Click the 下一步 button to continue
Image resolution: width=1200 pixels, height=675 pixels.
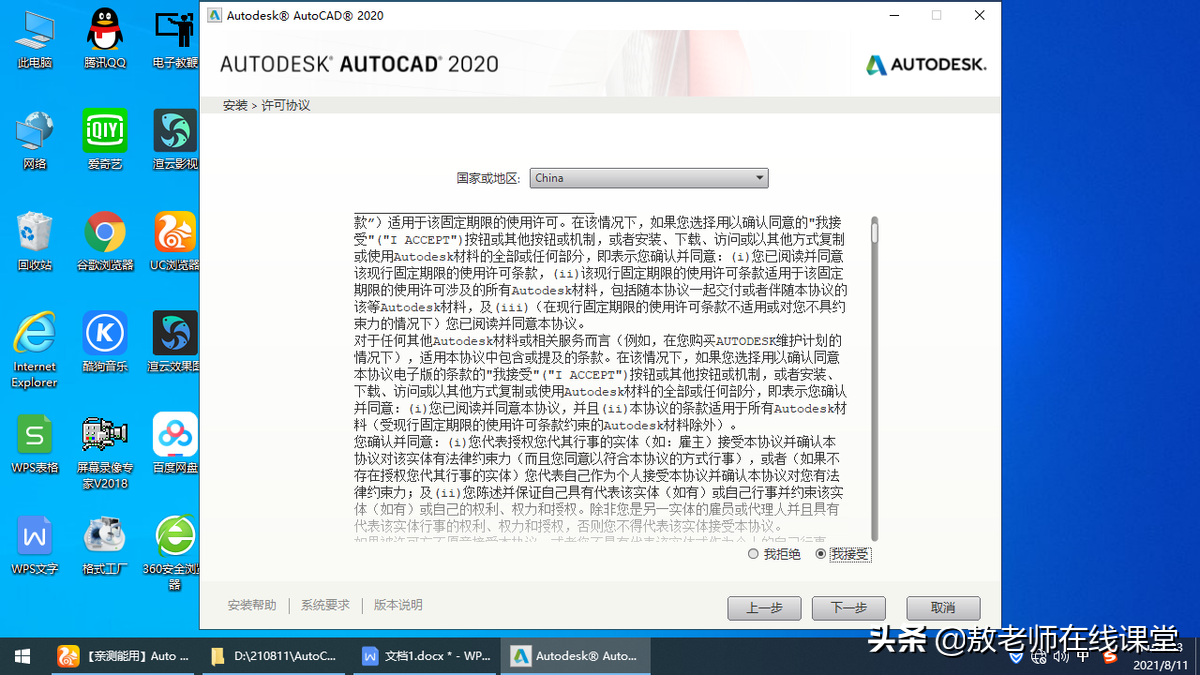(x=848, y=607)
